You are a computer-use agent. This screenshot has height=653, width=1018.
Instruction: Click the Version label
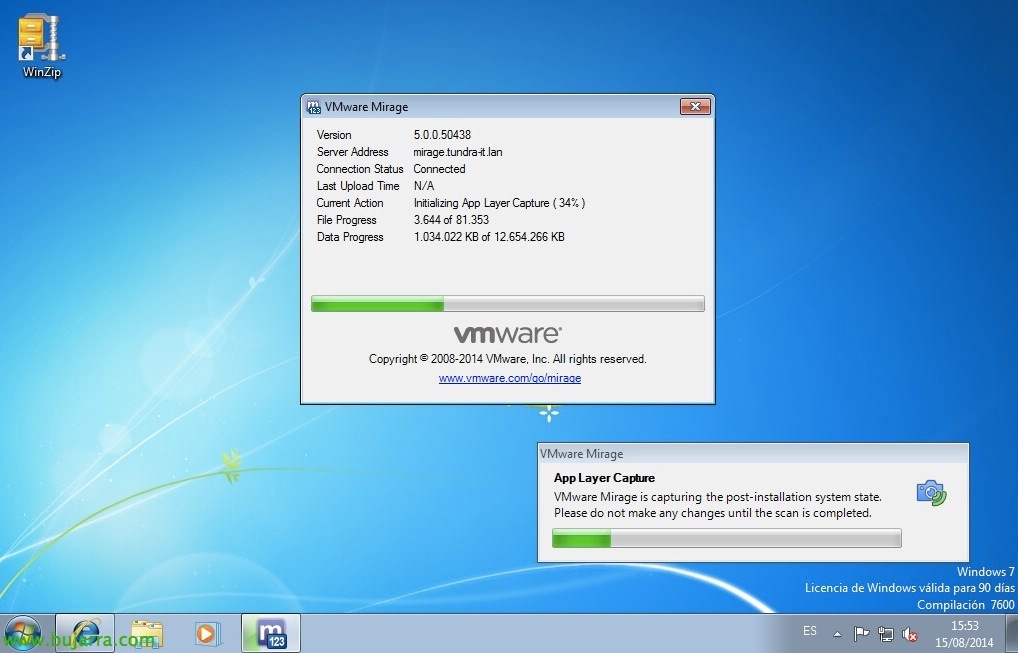[x=334, y=135]
